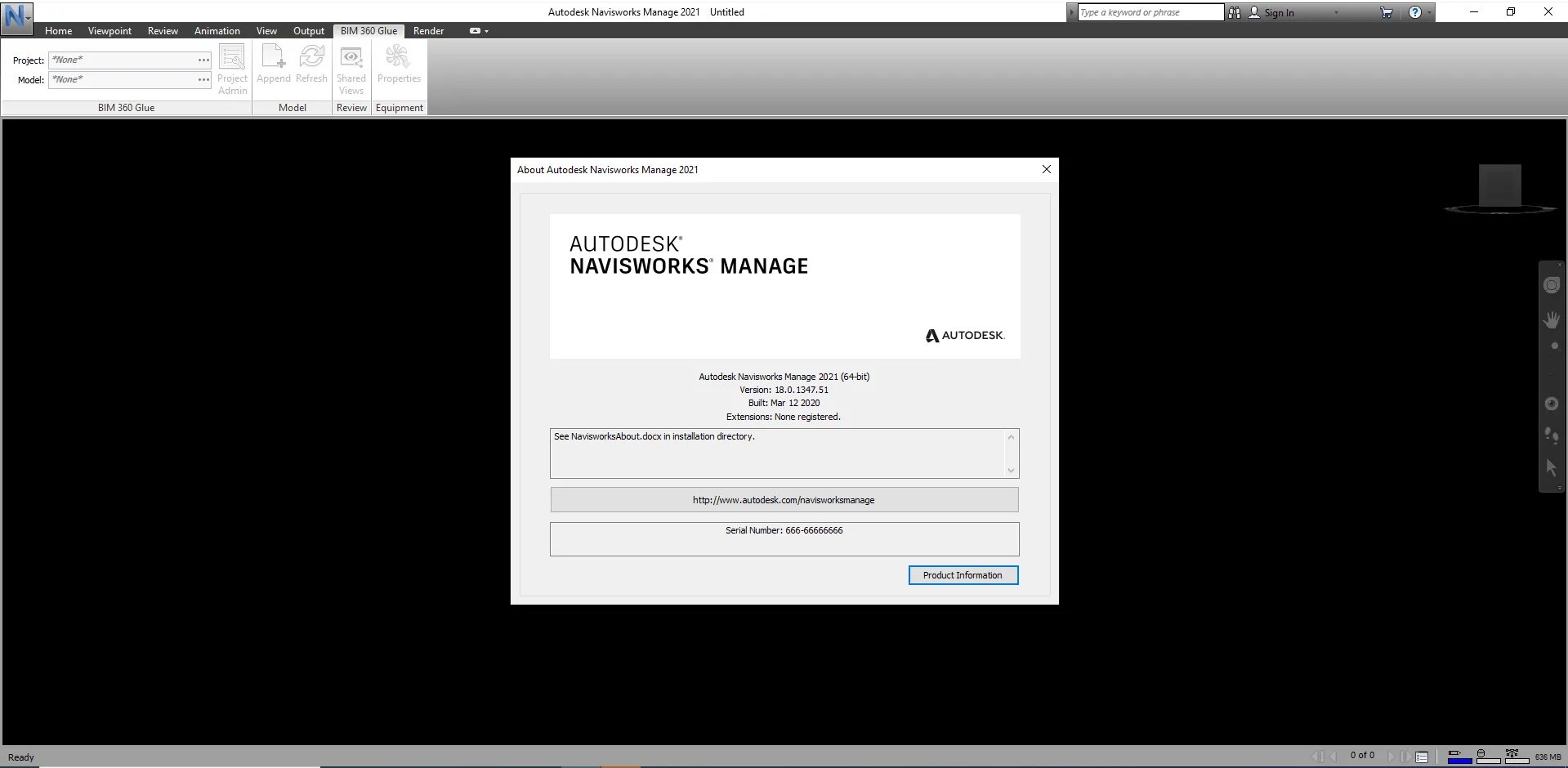The image size is (1568, 768).
Task: Open the Animation ribbon tab
Action: click(217, 31)
